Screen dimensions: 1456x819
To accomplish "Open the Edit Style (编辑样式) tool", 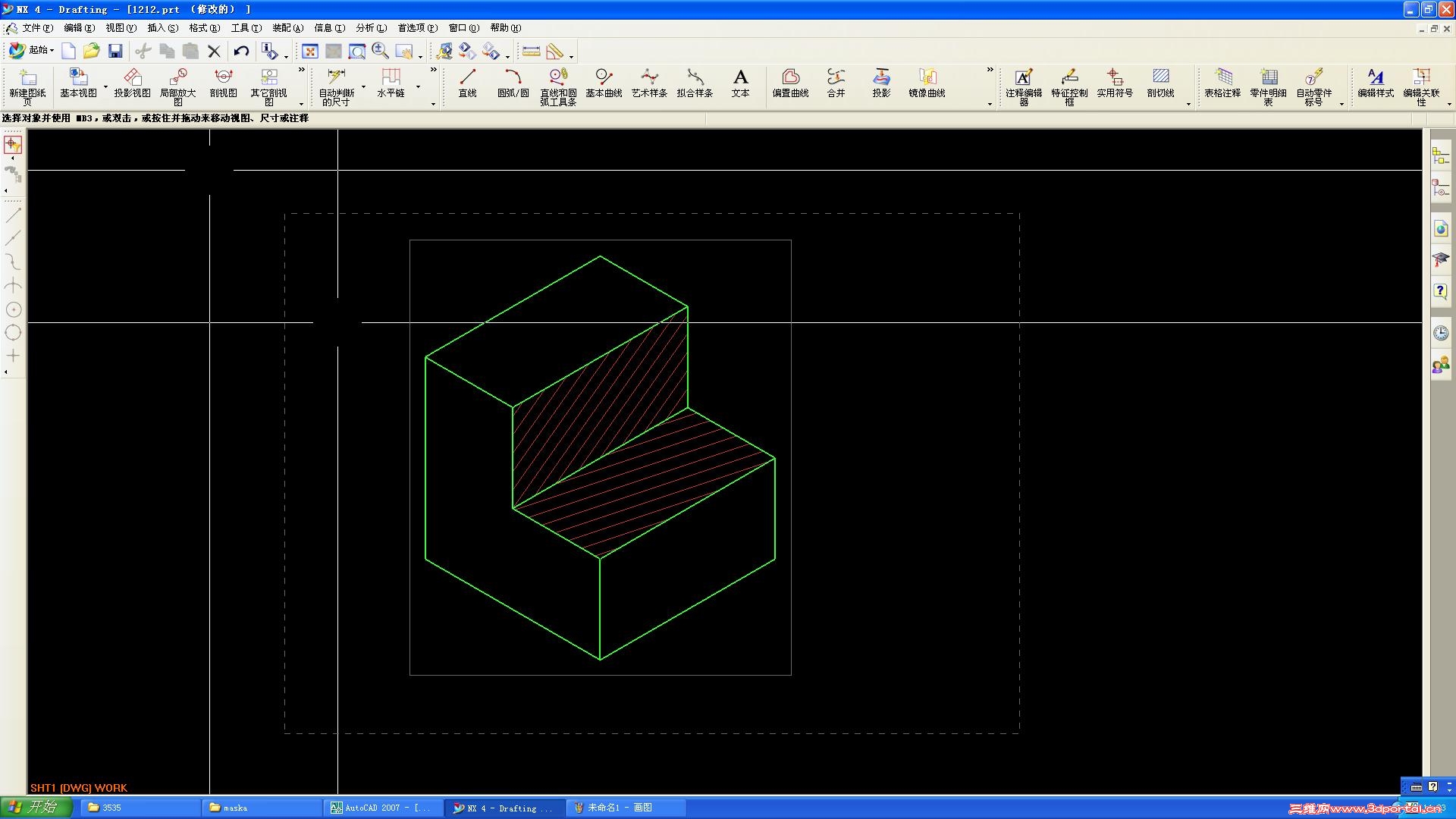I will 1376,83.
